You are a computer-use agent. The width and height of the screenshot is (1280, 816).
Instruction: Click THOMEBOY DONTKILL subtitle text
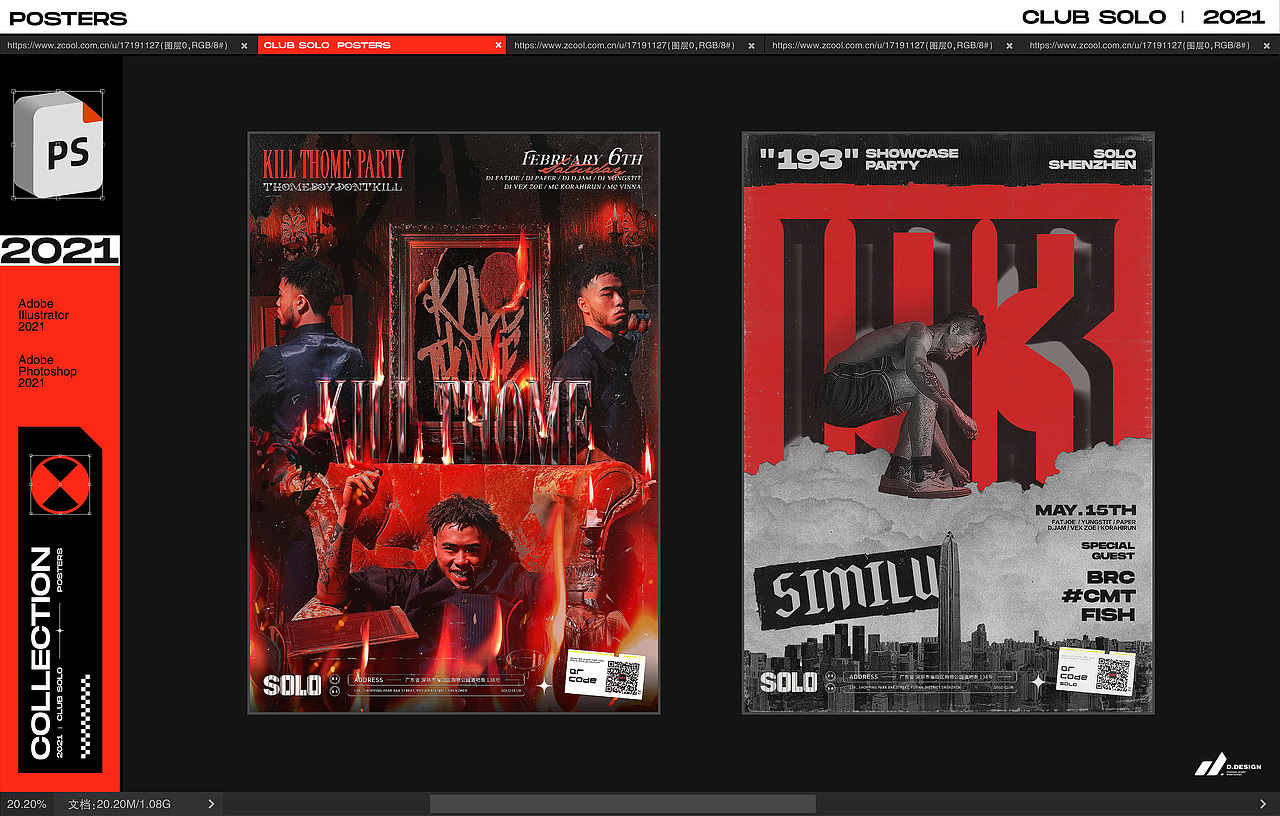(x=333, y=187)
